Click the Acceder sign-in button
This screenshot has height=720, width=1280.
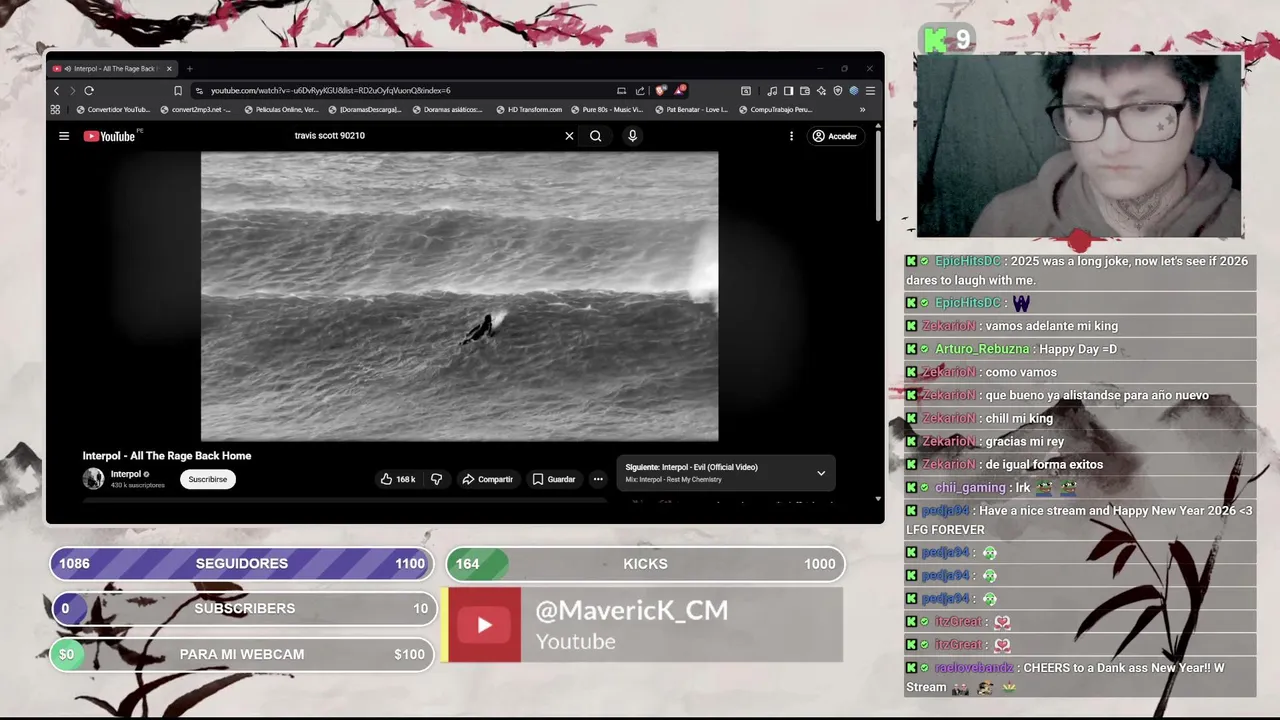(x=835, y=136)
